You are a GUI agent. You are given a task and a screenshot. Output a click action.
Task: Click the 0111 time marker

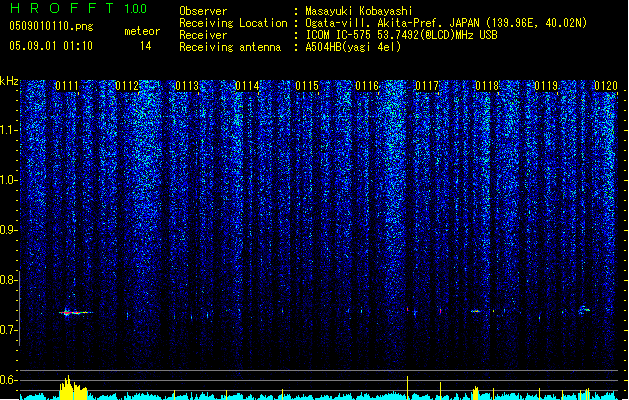pyautogui.click(x=67, y=86)
